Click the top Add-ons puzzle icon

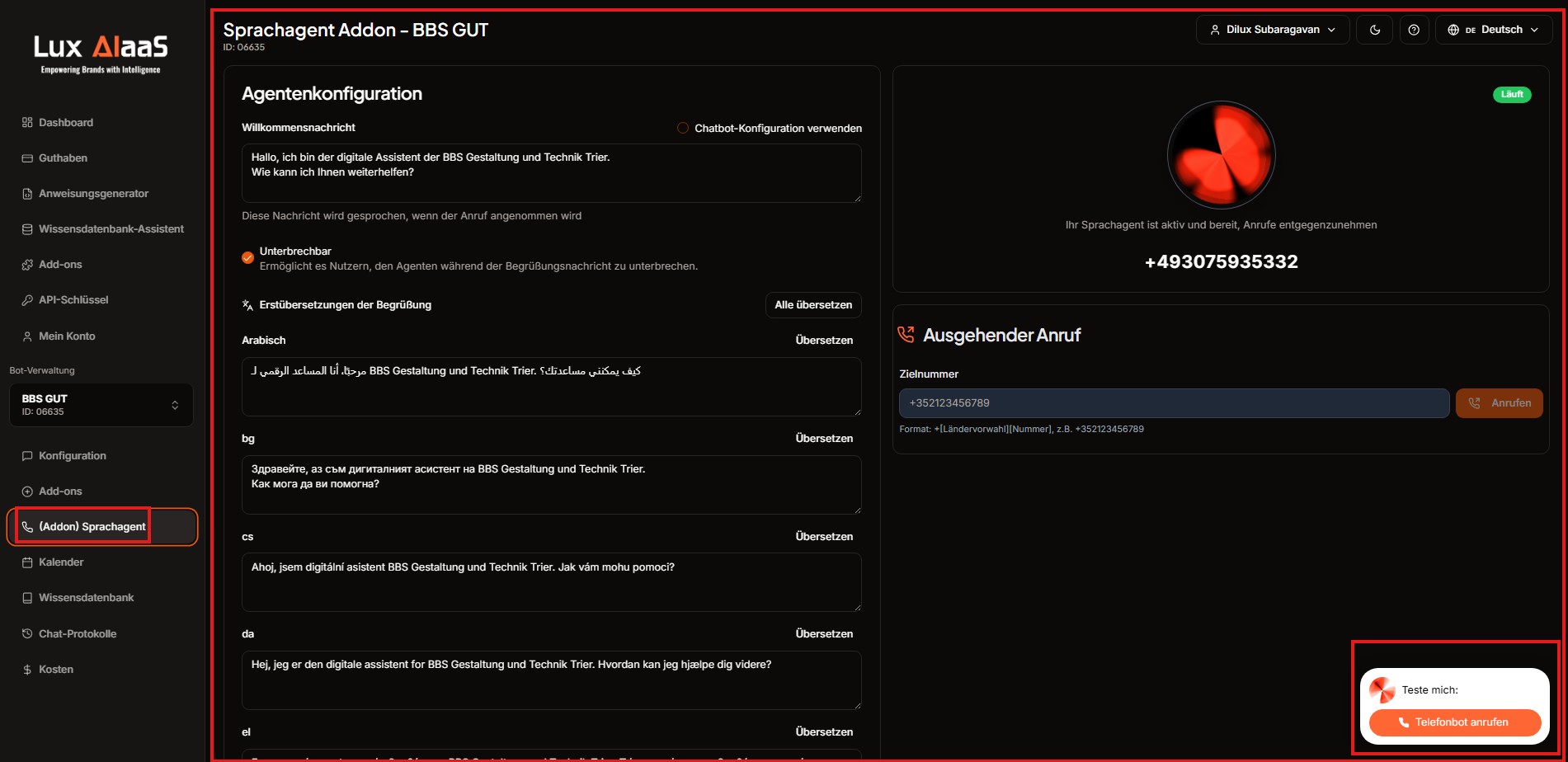click(27, 265)
